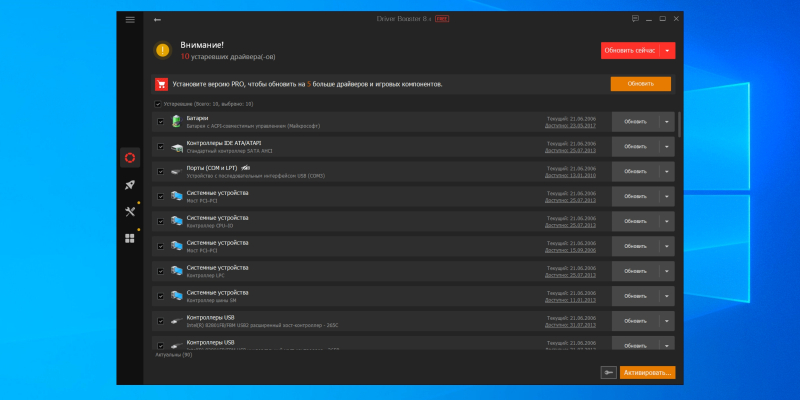Click the red Обновить сейчас button
Viewport: 800px width, 400px height.
coord(630,50)
